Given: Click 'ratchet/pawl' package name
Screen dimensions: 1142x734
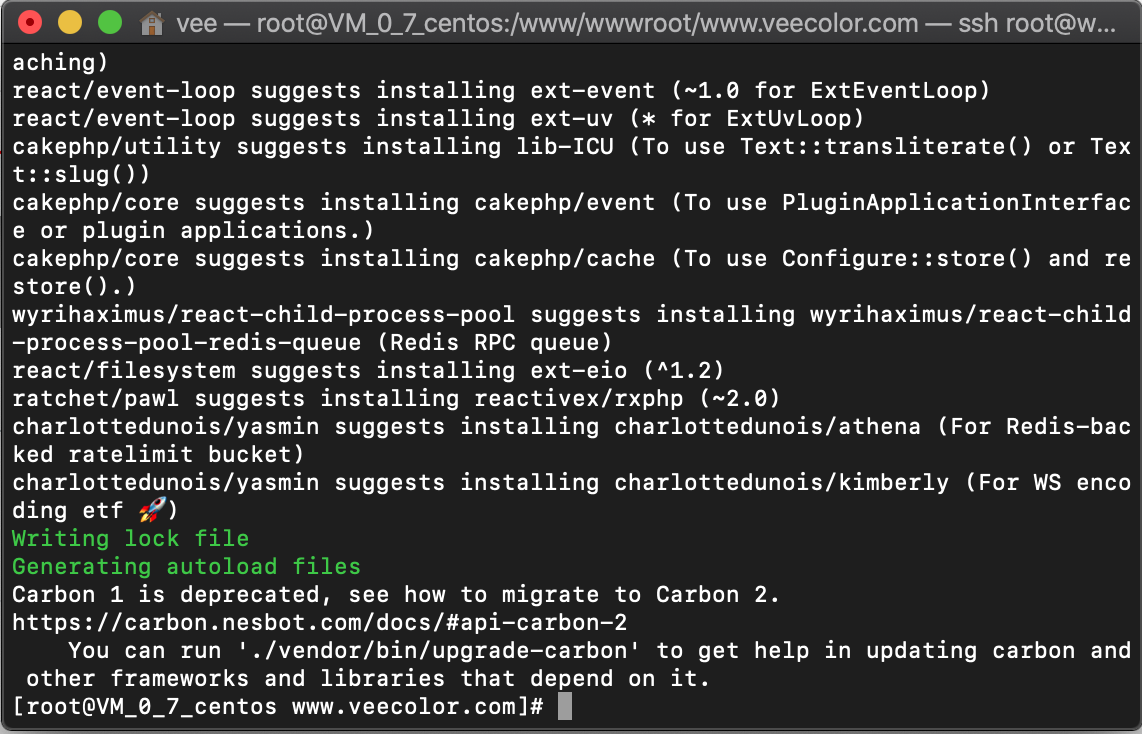Looking at the screenshot, I should (x=95, y=398).
